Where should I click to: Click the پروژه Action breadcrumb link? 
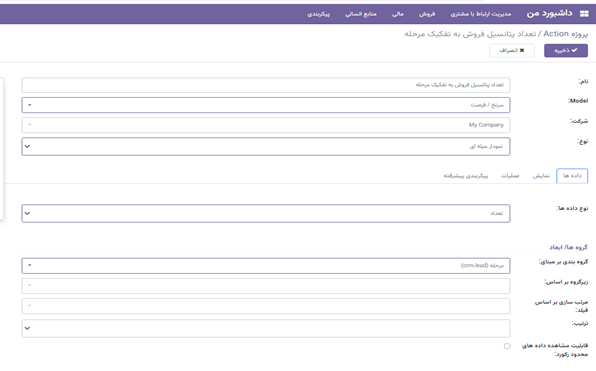click(x=566, y=34)
